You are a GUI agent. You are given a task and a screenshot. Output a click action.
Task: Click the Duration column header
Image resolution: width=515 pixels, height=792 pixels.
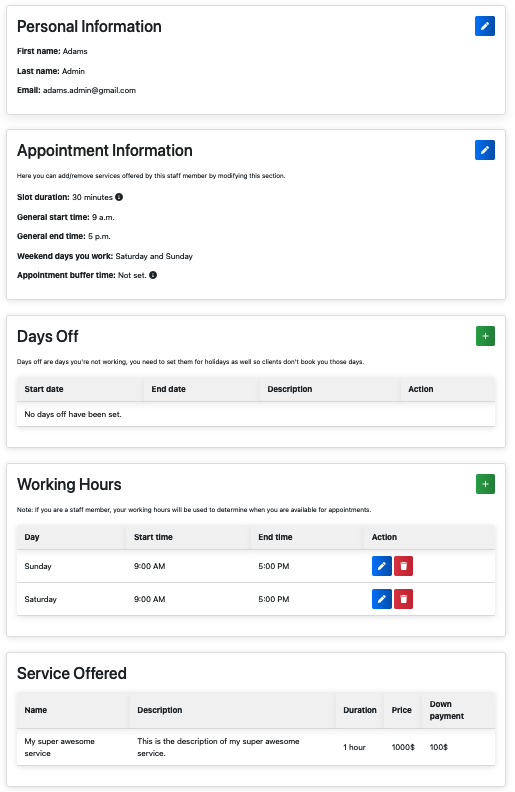(x=360, y=710)
